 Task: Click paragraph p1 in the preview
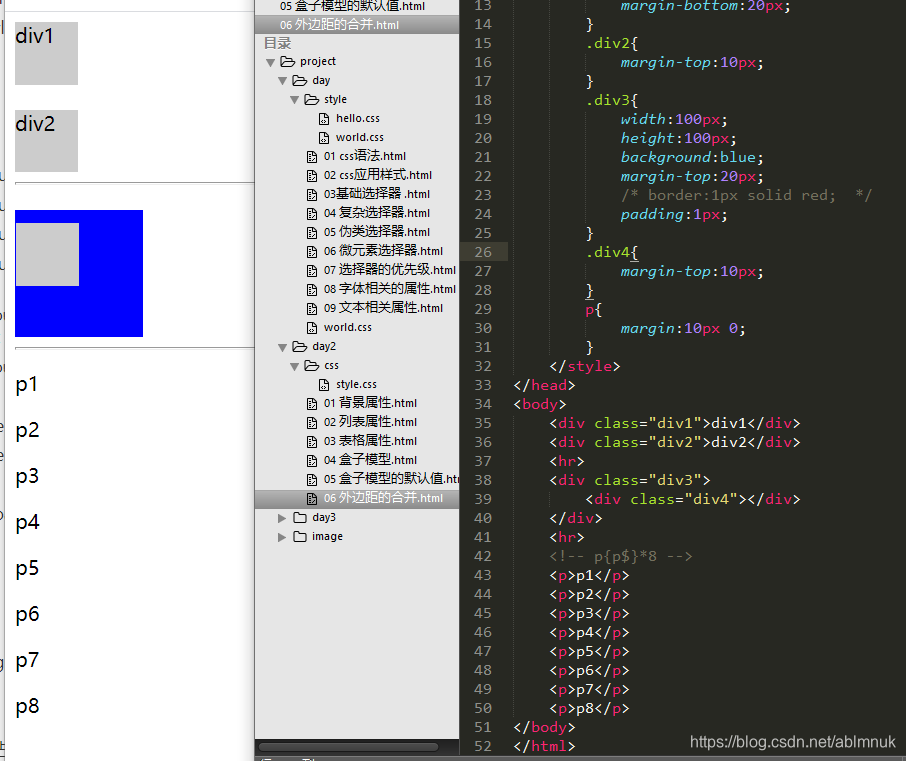coord(27,384)
